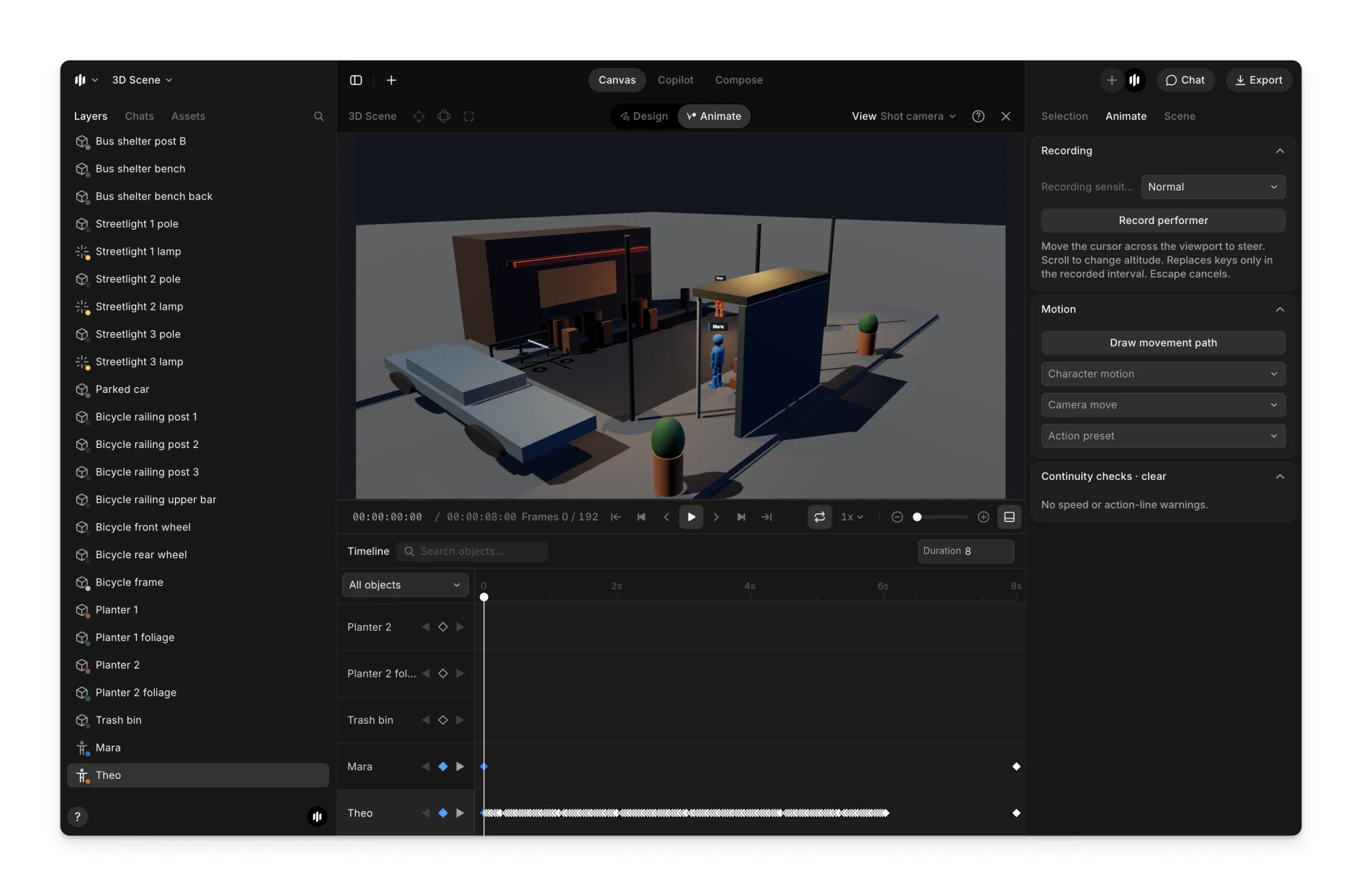This screenshot has width=1362, height=896.
Task: Toggle keyframe diamond for Planter 2 foliage track
Action: [443, 674]
